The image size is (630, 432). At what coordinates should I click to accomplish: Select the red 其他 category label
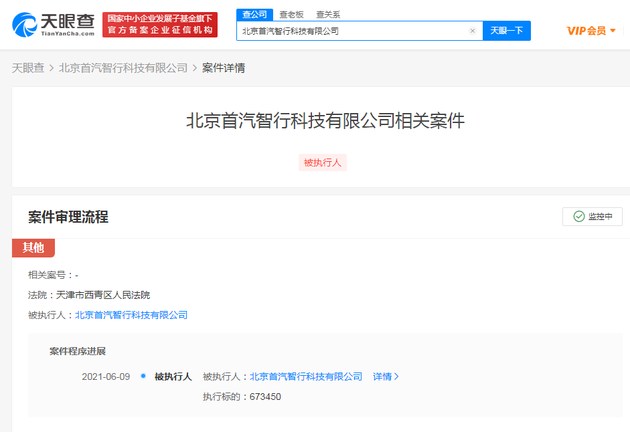[x=33, y=248]
